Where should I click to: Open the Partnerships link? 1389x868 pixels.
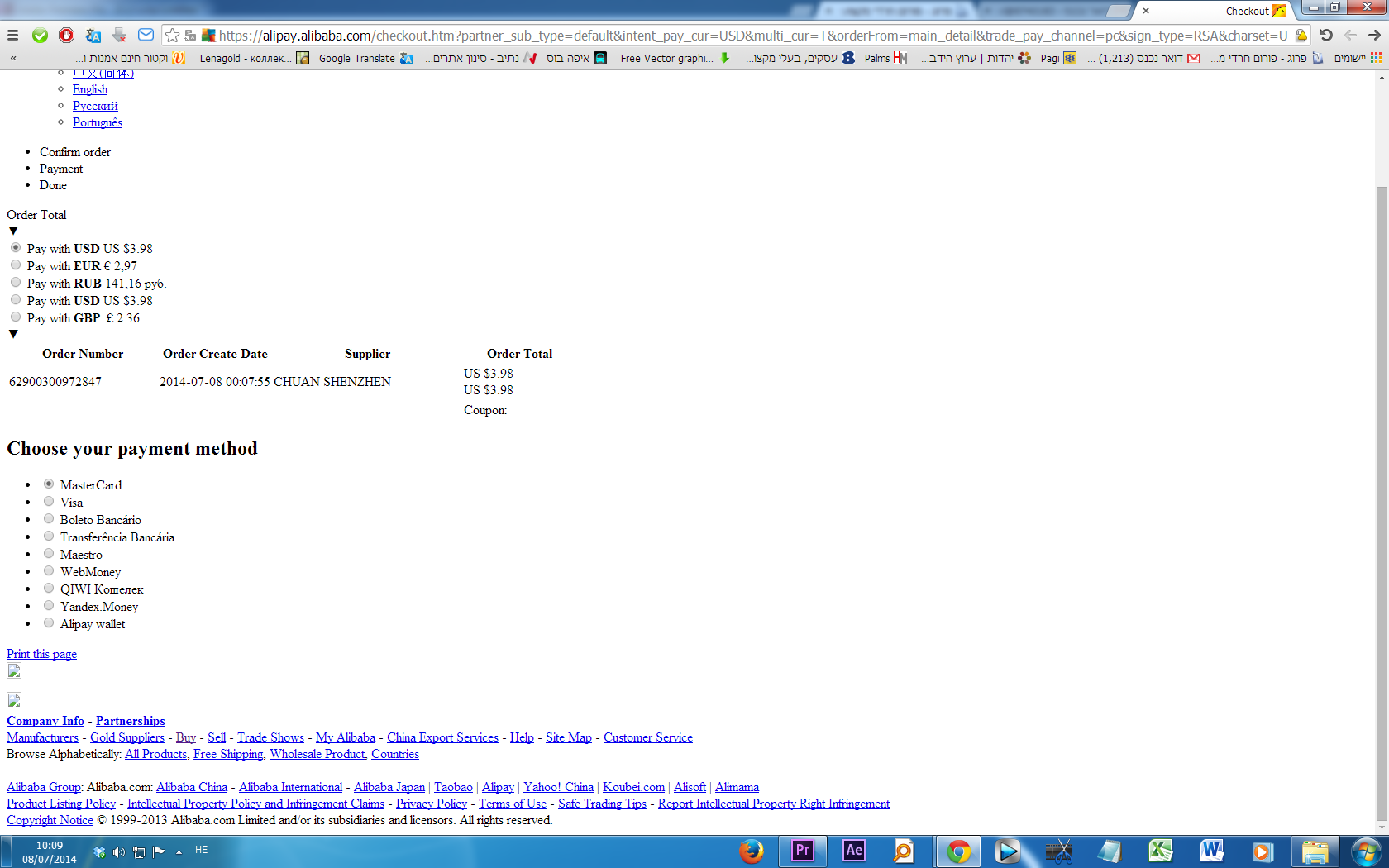tap(131, 721)
